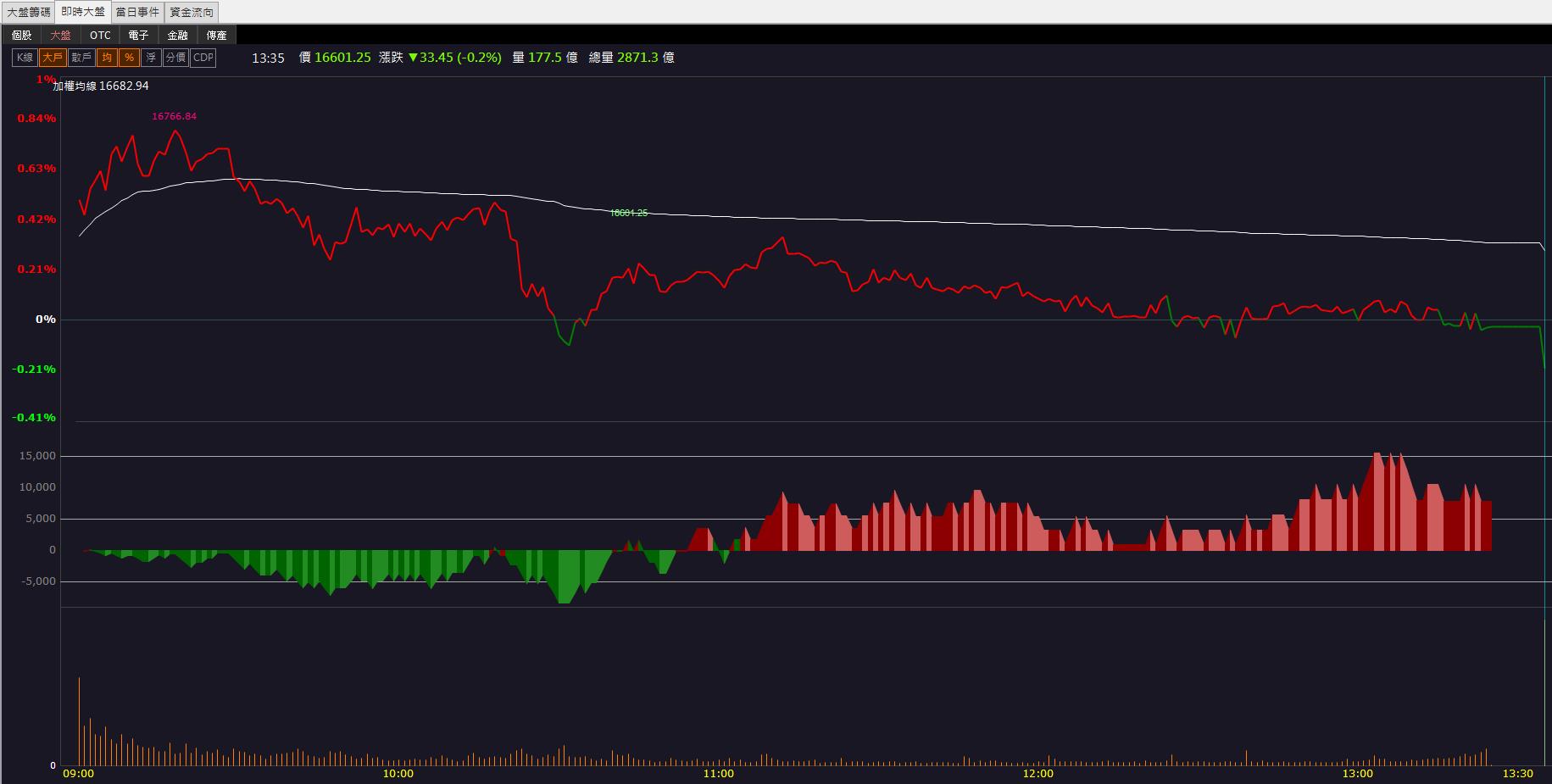Click the 0.21% axis label

36,270
